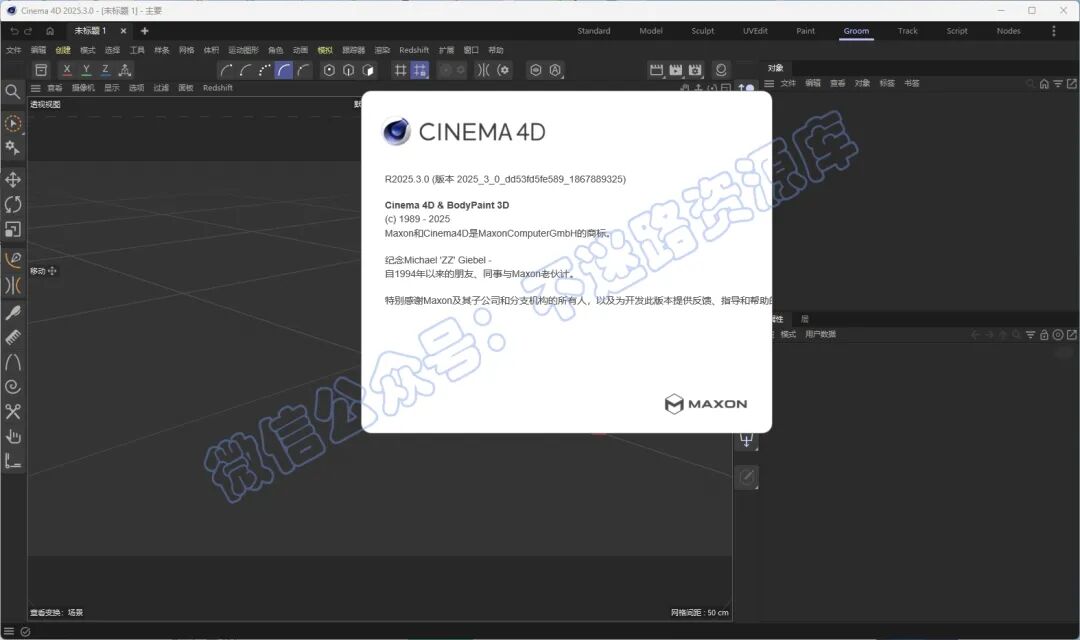This screenshot has height=640, width=1080.
Task: Click 网格间距 : 50 cm text
Action: click(700, 612)
